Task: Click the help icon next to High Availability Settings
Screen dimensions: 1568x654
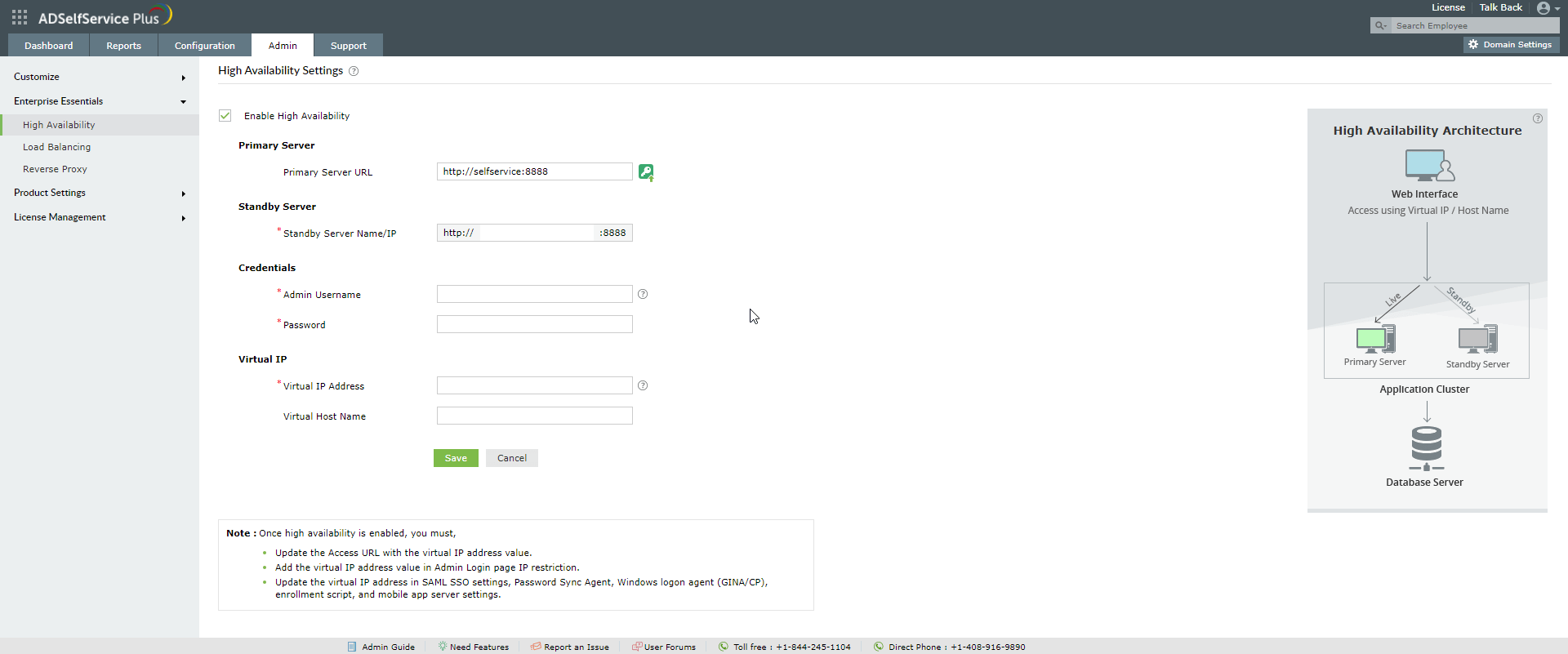Action: [x=354, y=71]
